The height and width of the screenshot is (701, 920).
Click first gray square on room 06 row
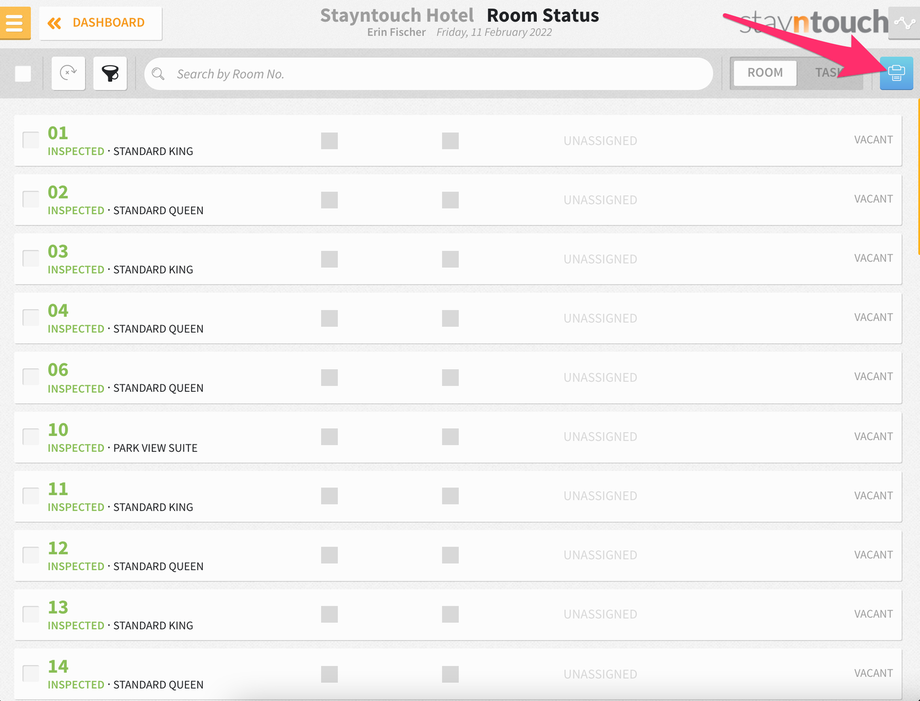329,378
